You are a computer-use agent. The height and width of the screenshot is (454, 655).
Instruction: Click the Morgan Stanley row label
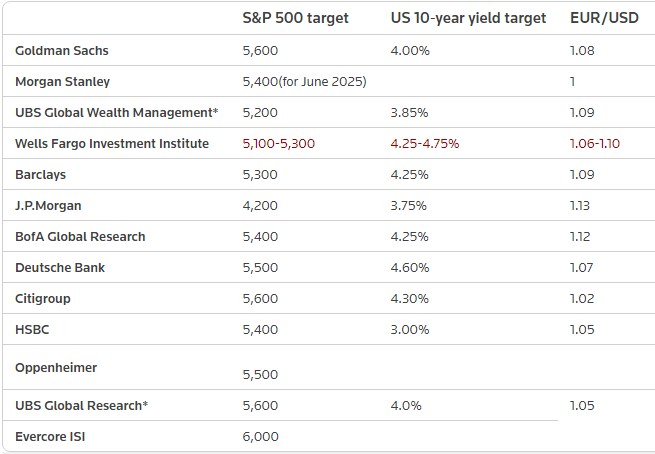[x=63, y=81]
